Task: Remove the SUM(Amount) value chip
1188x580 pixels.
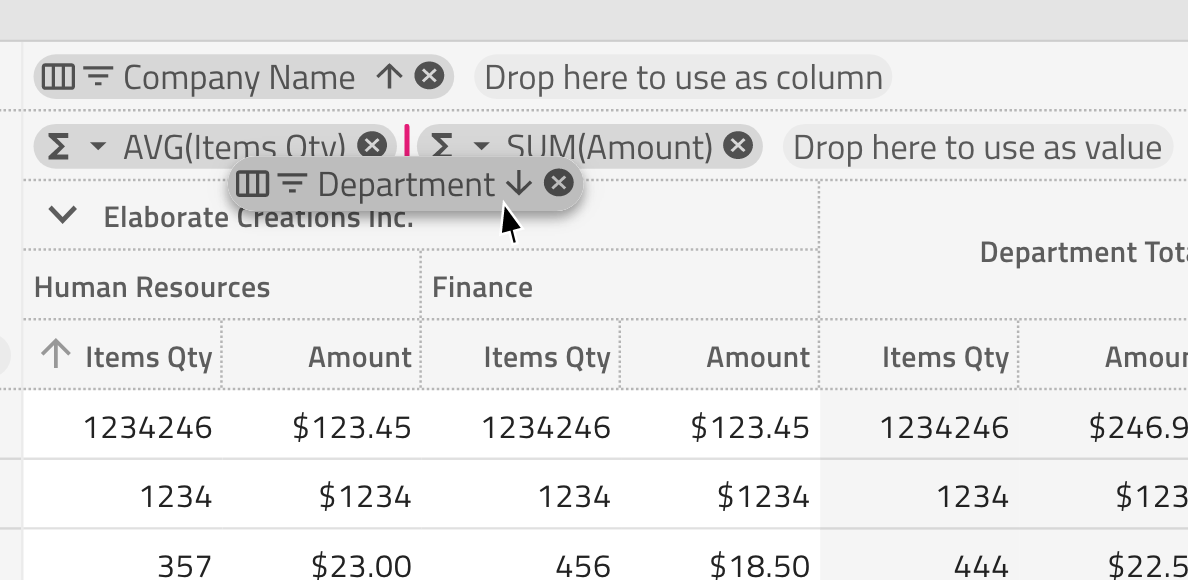Action: tap(739, 146)
